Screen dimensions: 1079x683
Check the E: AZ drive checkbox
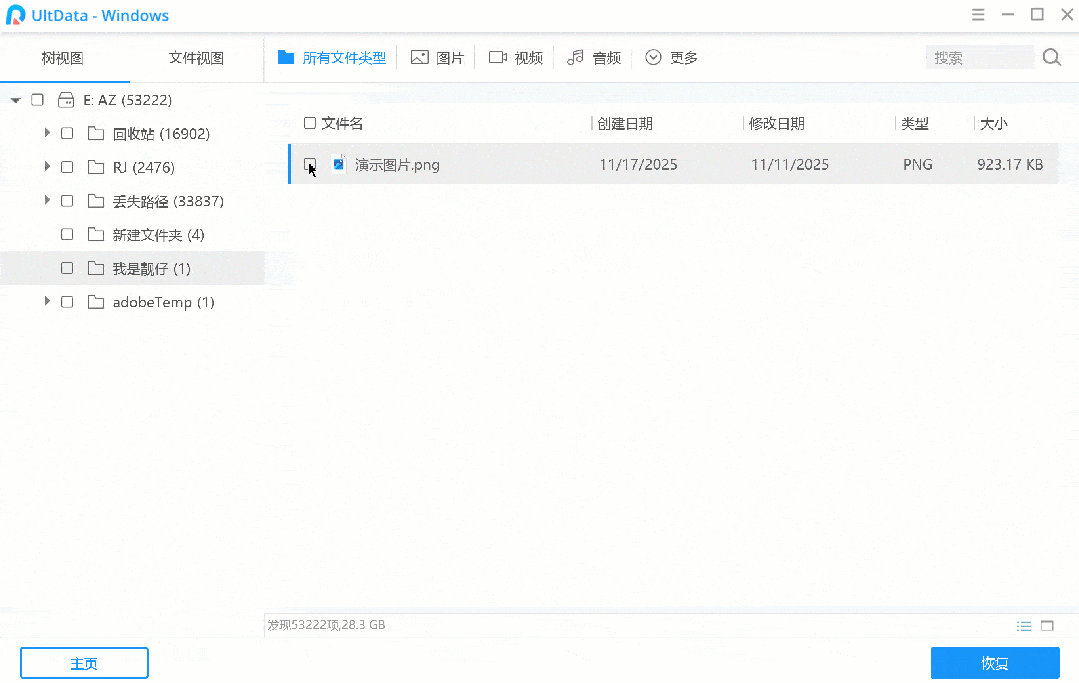(x=37, y=99)
